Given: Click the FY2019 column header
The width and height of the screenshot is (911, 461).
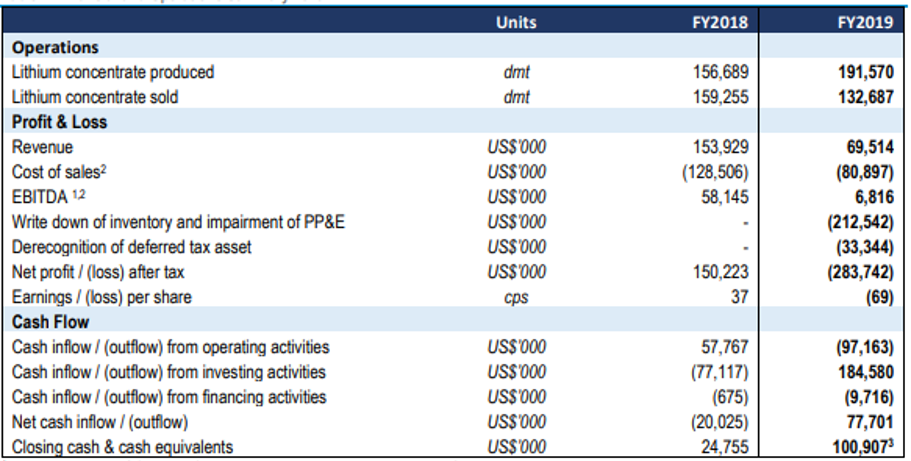Looking at the screenshot, I should tap(865, 22).
